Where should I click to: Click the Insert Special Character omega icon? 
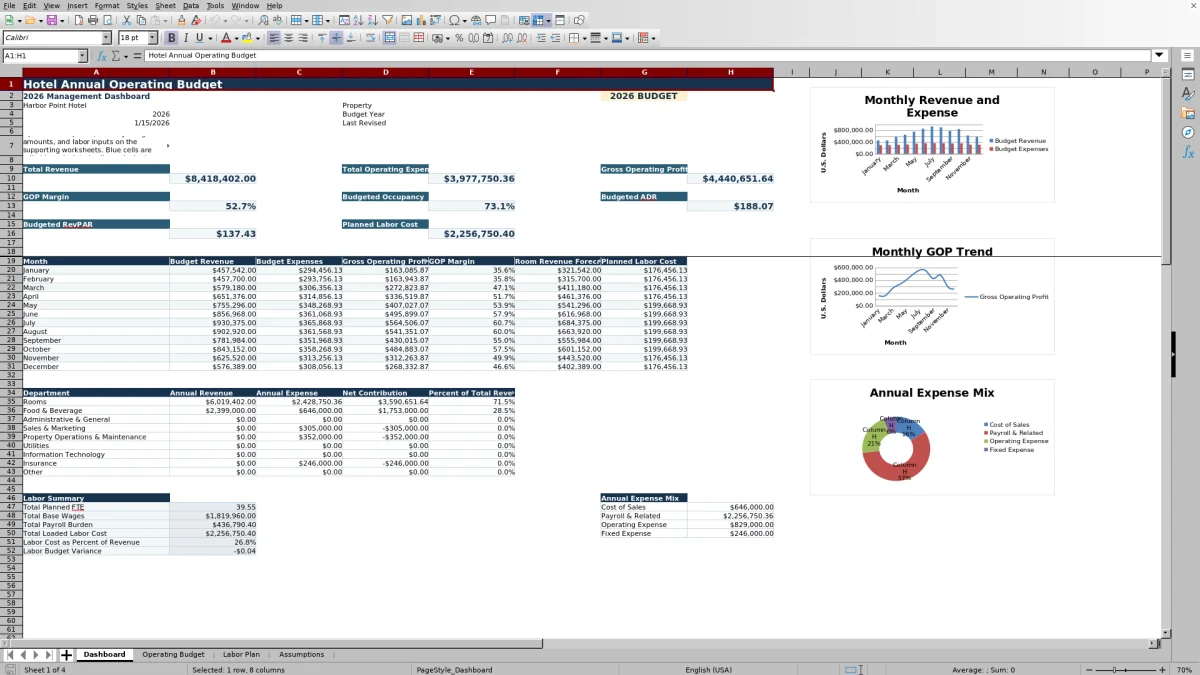455,20
